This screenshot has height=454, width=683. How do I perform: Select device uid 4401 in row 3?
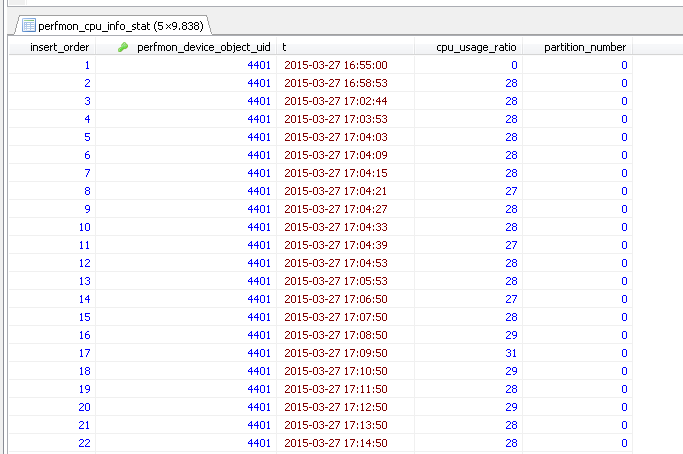[186, 101]
